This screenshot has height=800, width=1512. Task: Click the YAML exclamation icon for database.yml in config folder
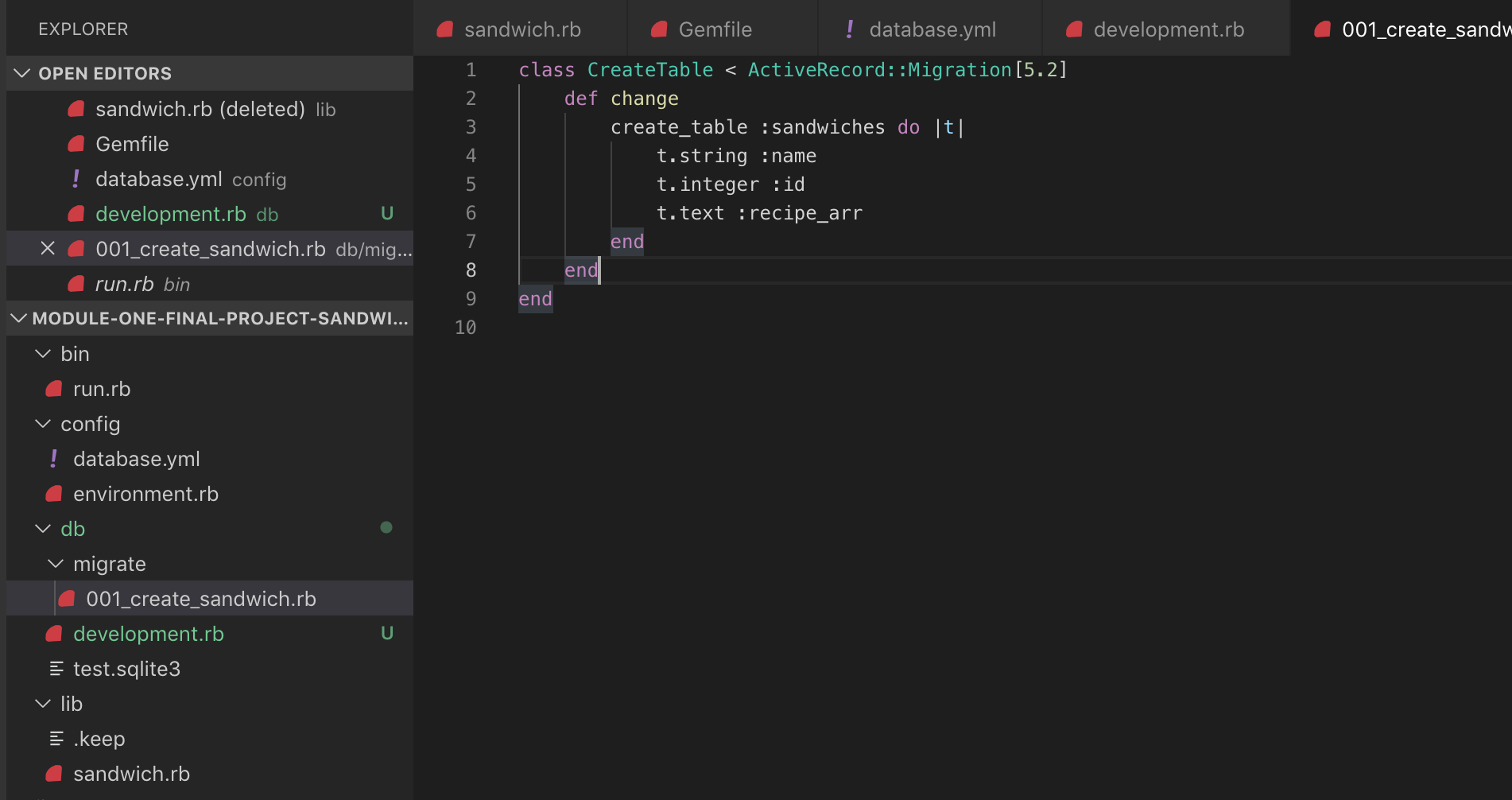53,459
